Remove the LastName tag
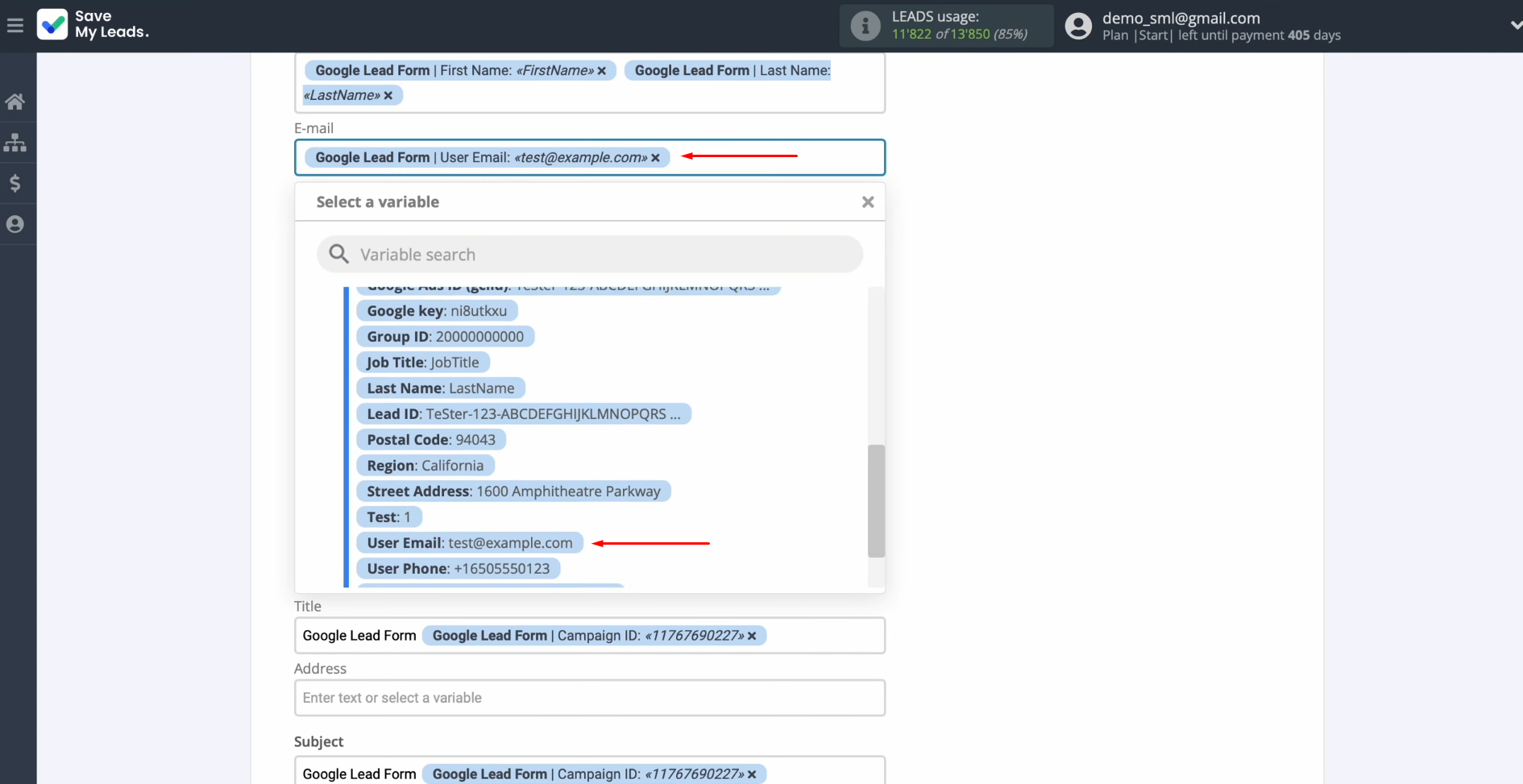1523x784 pixels. (x=388, y=95)
